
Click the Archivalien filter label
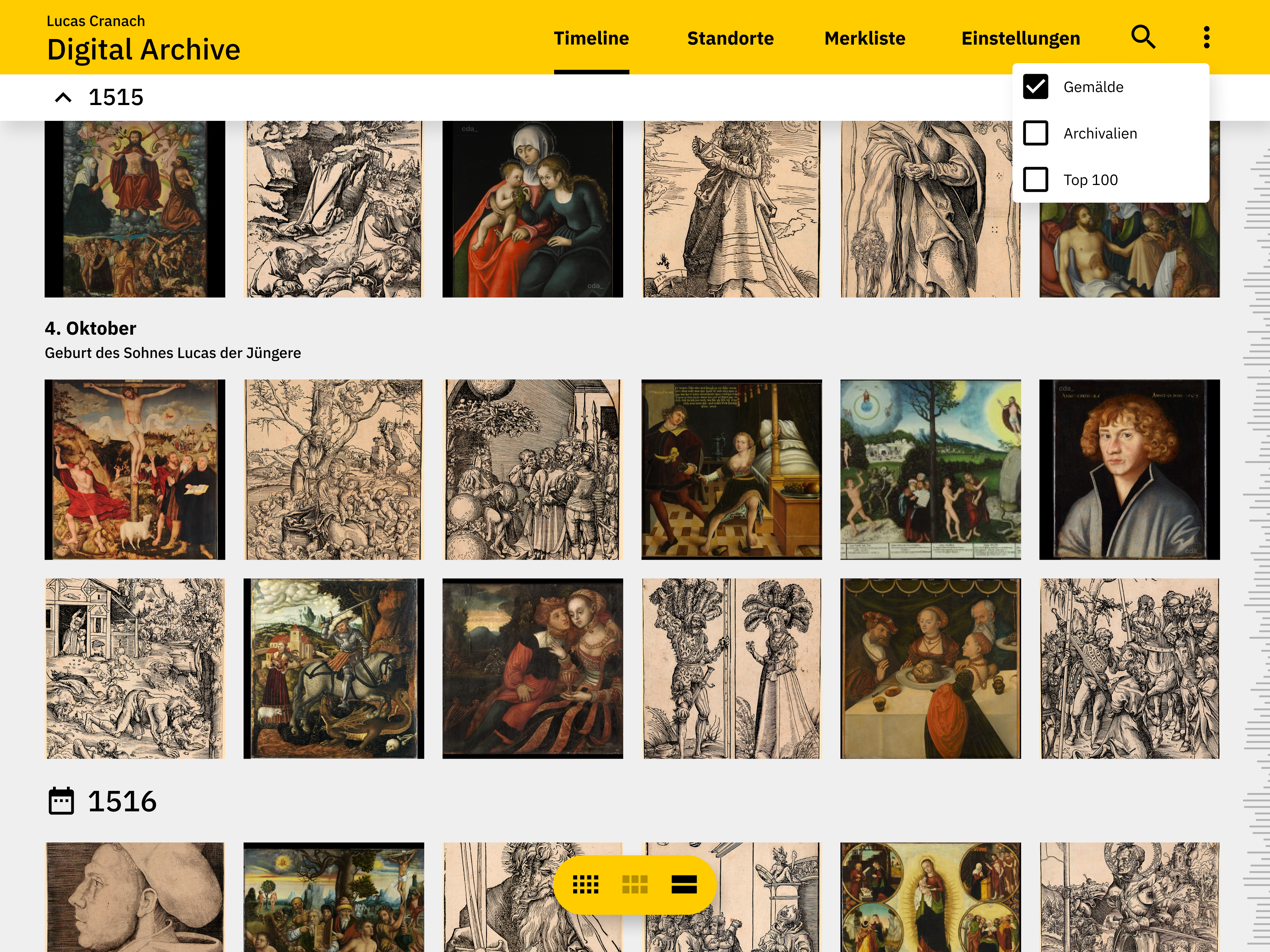[x=1100, y=133]
